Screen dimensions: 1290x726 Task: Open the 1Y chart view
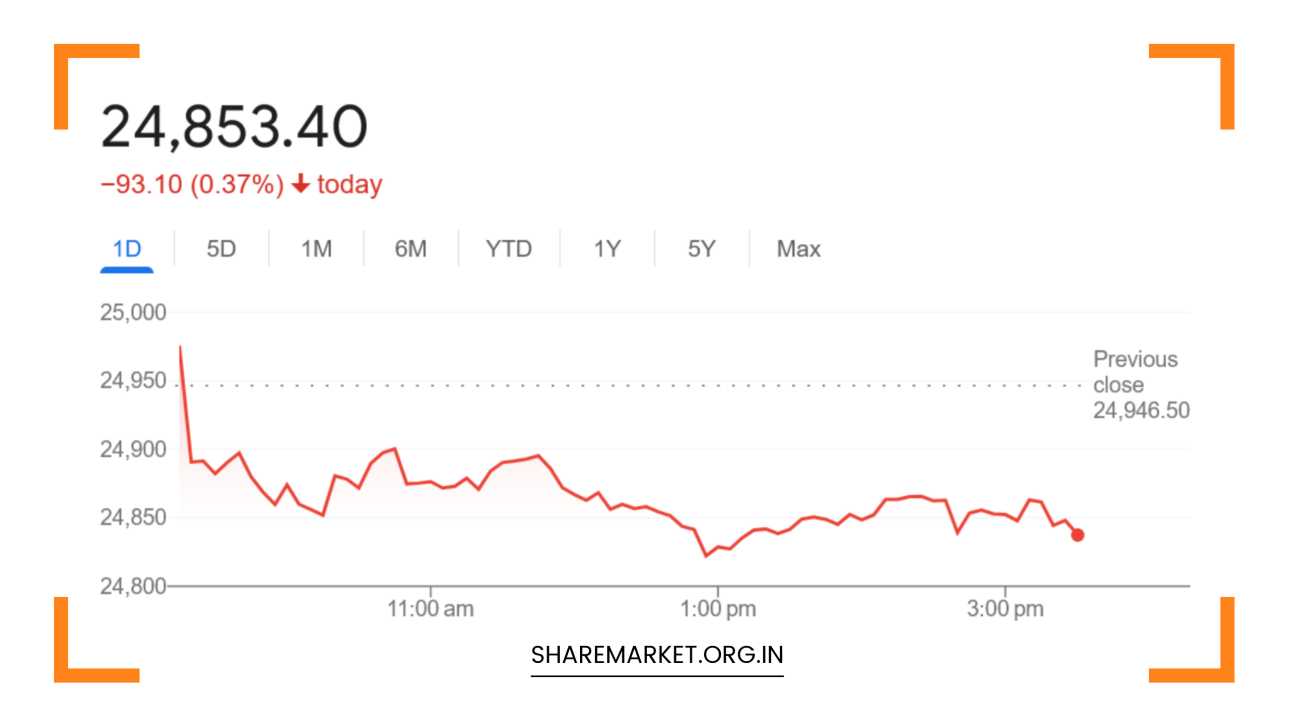[x=608, y=248]
